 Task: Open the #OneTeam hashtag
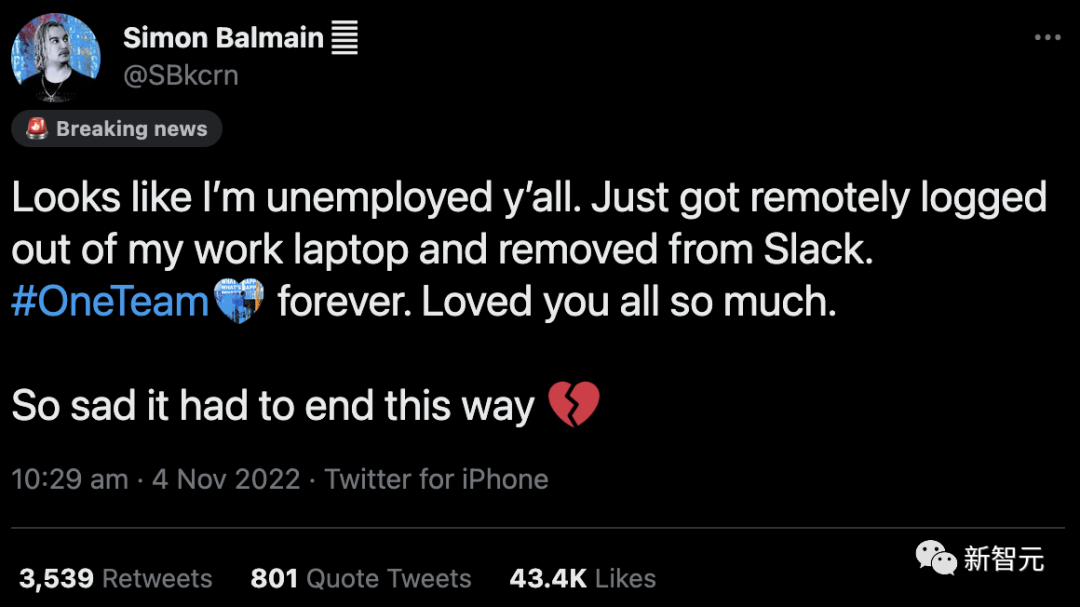click(x=109, y=302)
